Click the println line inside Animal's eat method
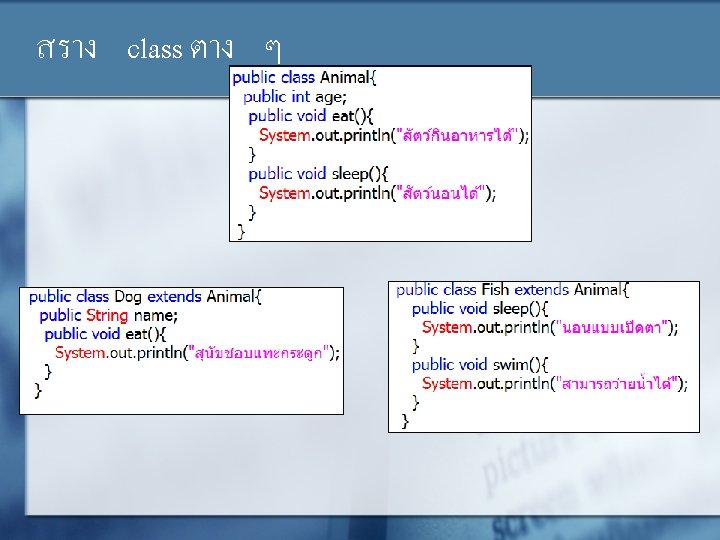Viewport: 720px width, 540px height. 394,135
